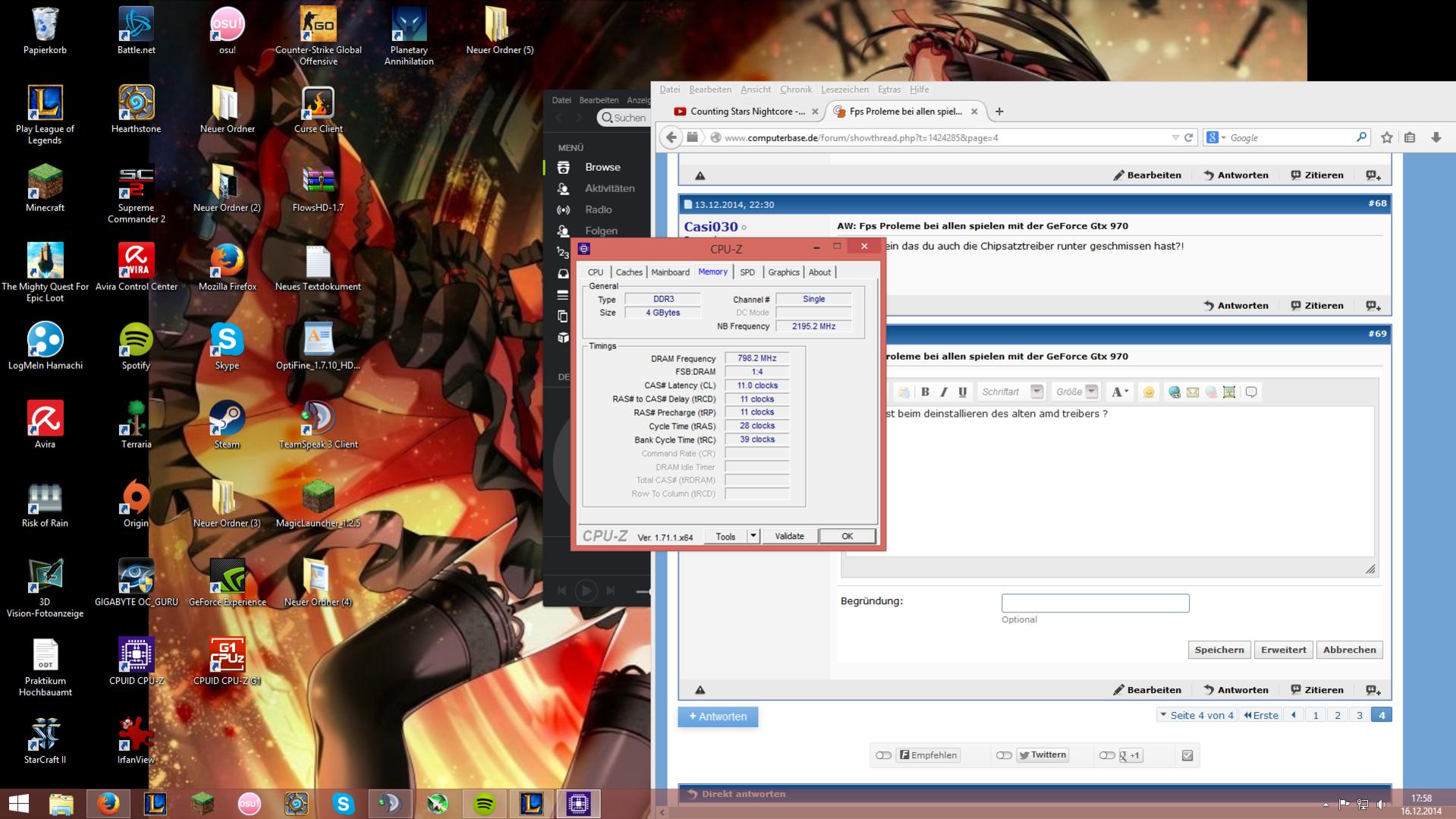This screenshot has width=1456, height=819.
Task: Reload the page in Firefox
Action: click(1189, 137)
